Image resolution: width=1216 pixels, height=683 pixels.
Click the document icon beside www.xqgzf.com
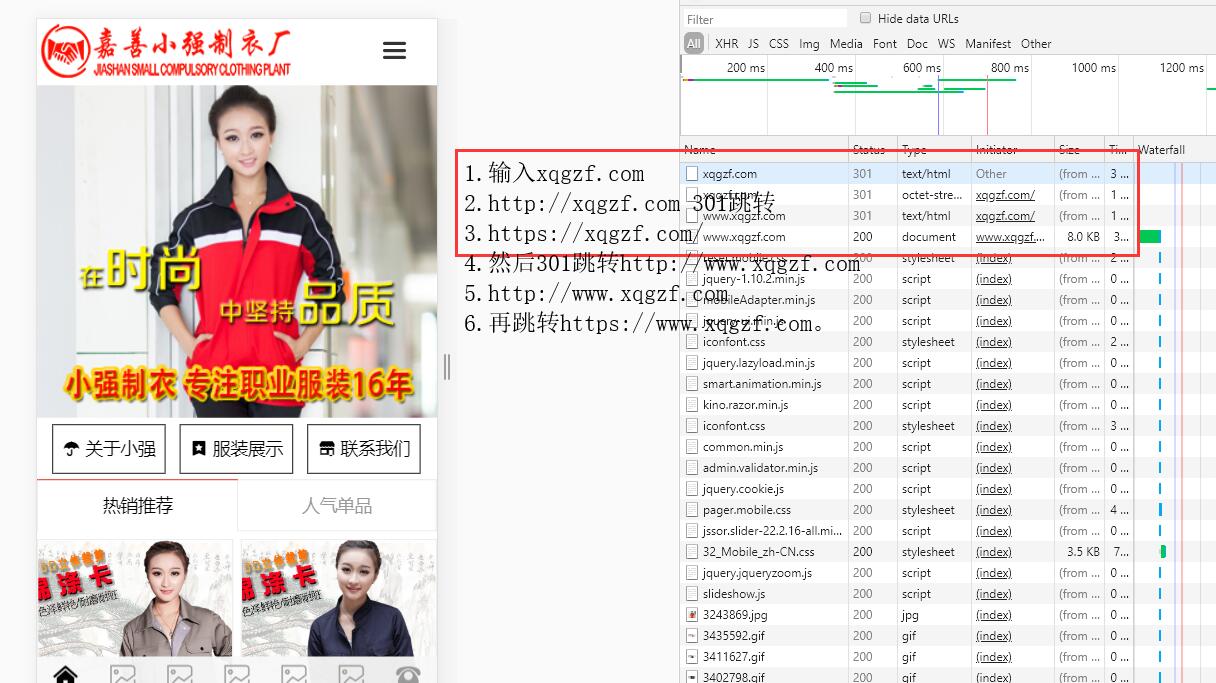point(690,237)
